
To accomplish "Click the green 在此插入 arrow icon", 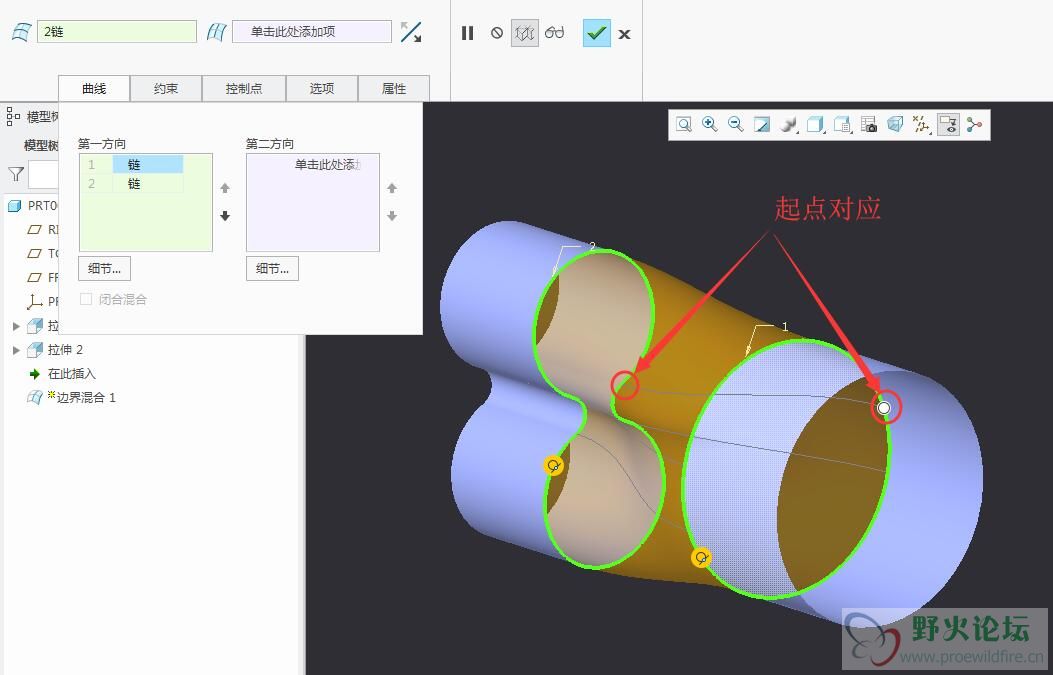I will [x=35, y=373].
